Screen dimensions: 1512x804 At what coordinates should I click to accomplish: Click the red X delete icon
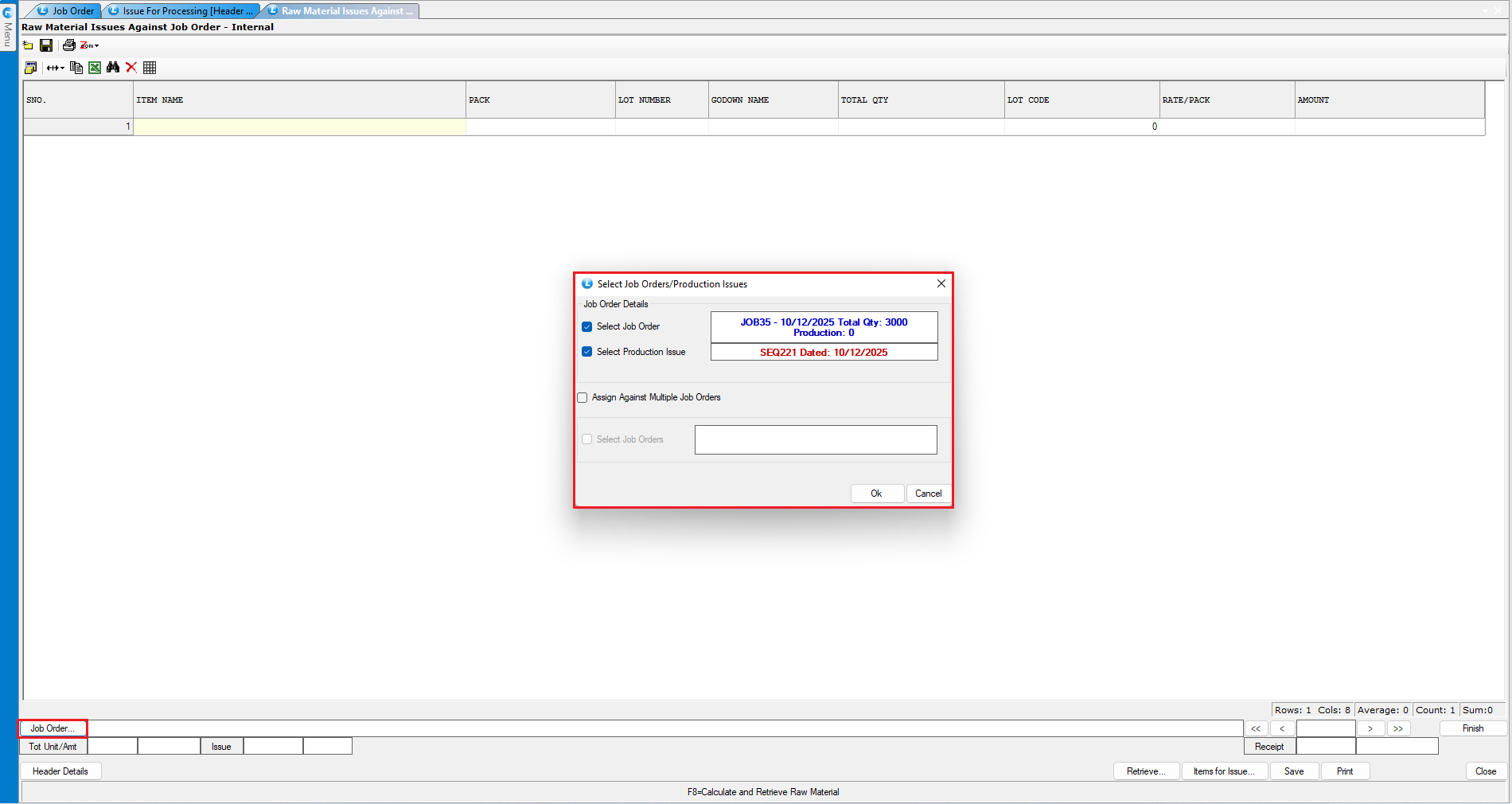pos(131,68)
